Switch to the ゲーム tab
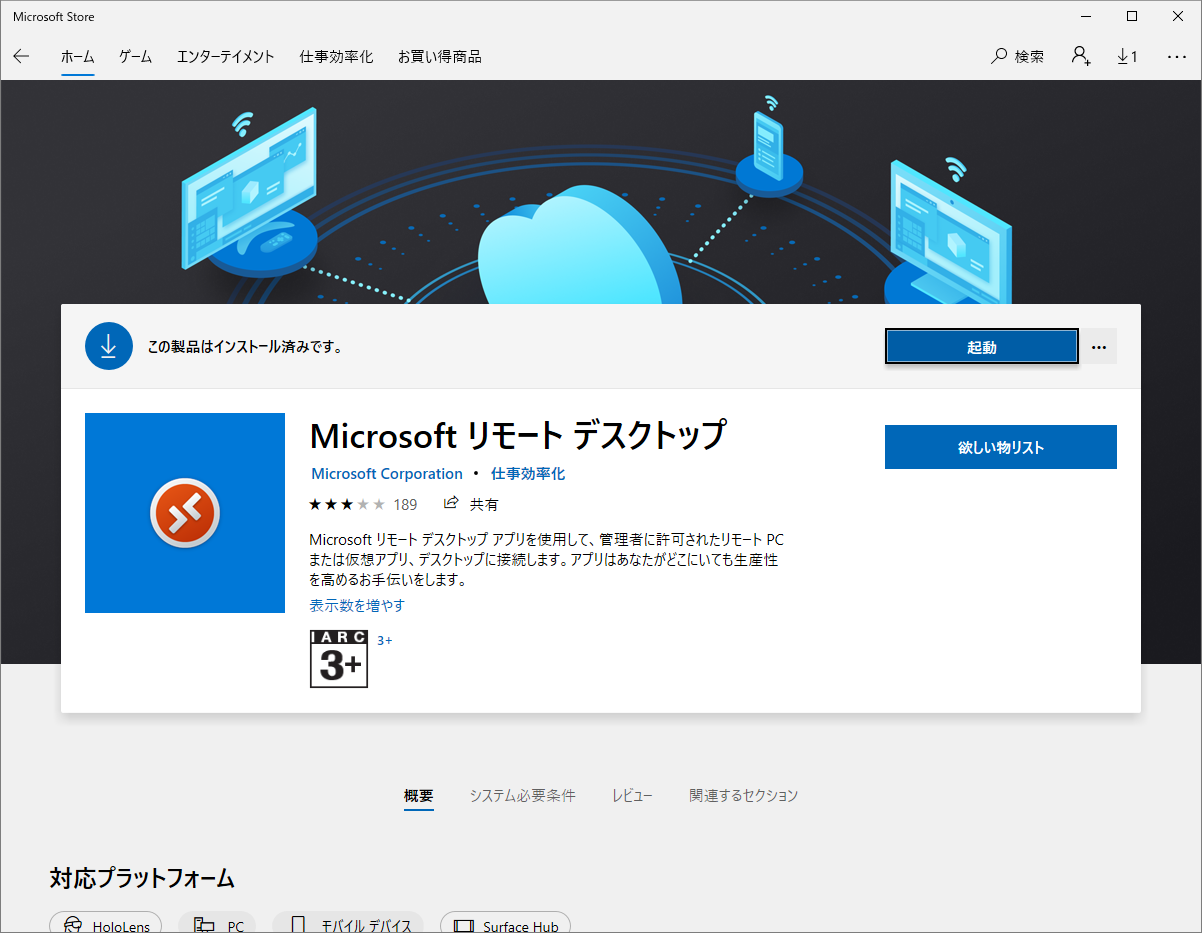 point(135,57)
